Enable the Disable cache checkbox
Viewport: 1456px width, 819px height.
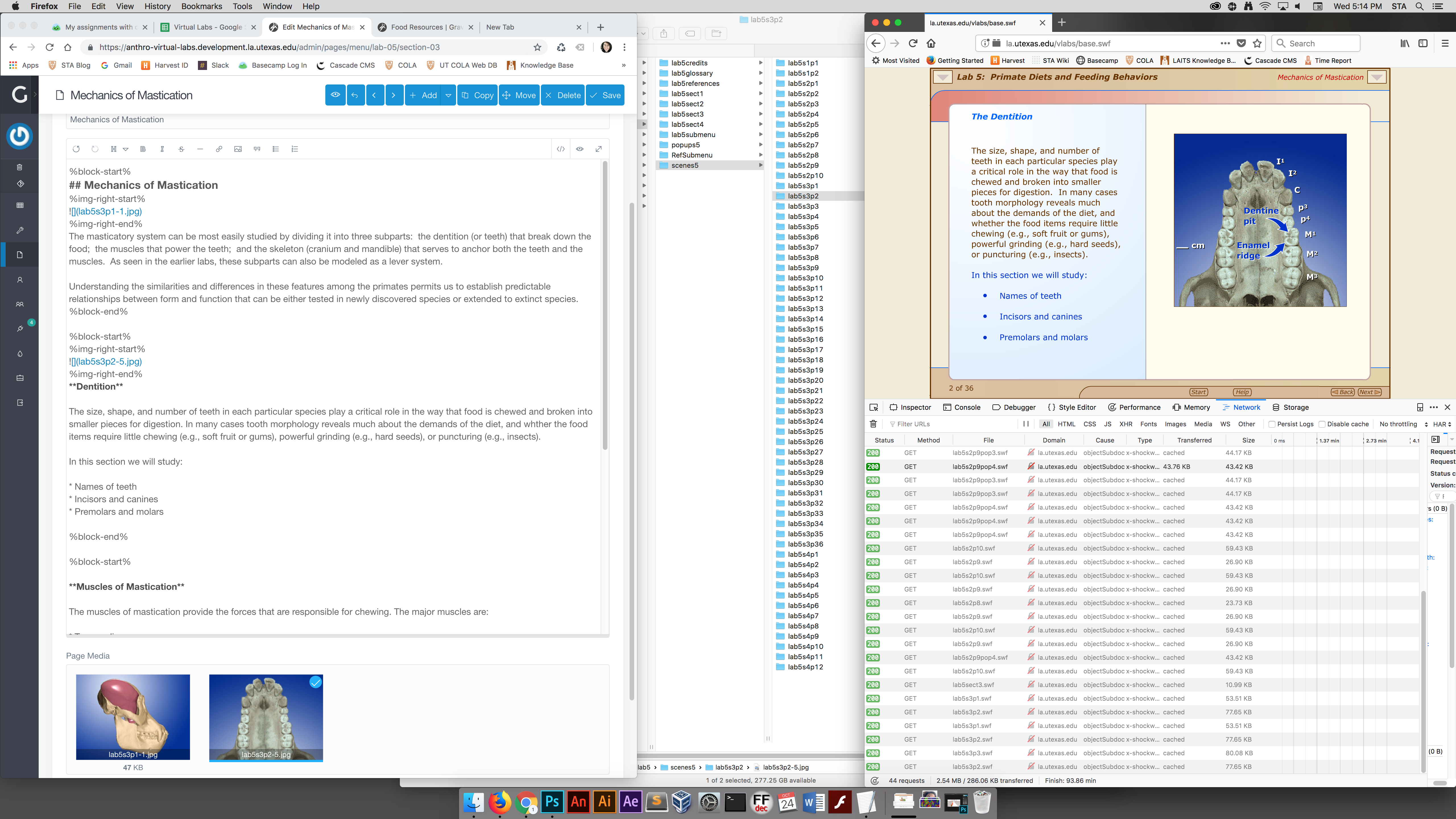pos(1322,424)
